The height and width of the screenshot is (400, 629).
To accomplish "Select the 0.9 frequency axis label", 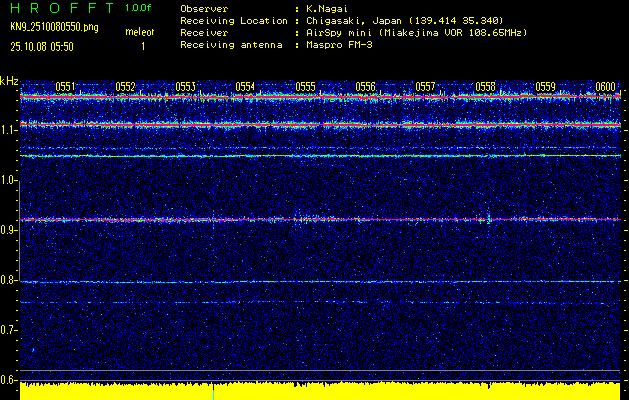I will tap(9, 230).
